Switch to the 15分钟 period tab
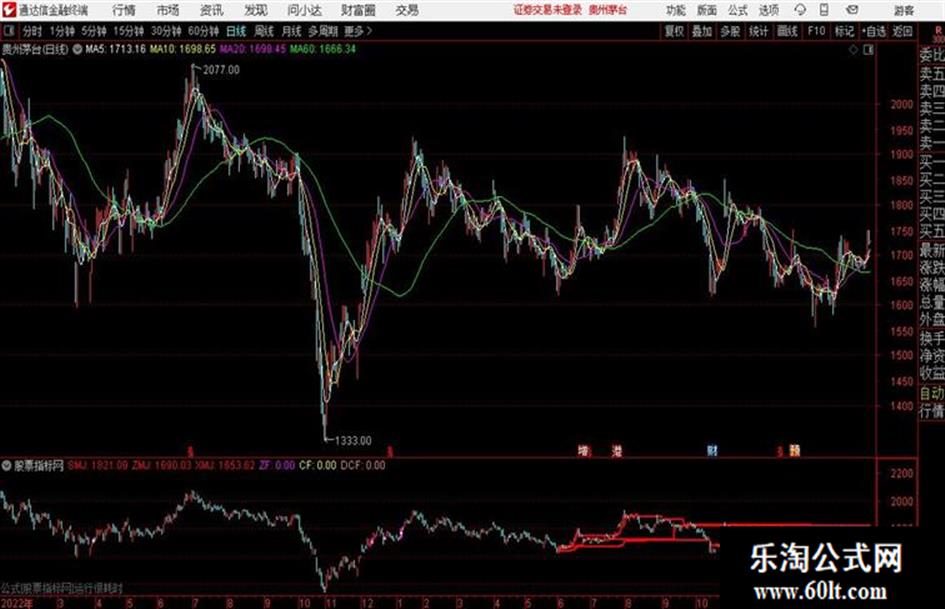Screen dimensions: 945x609 coord(129,31)
